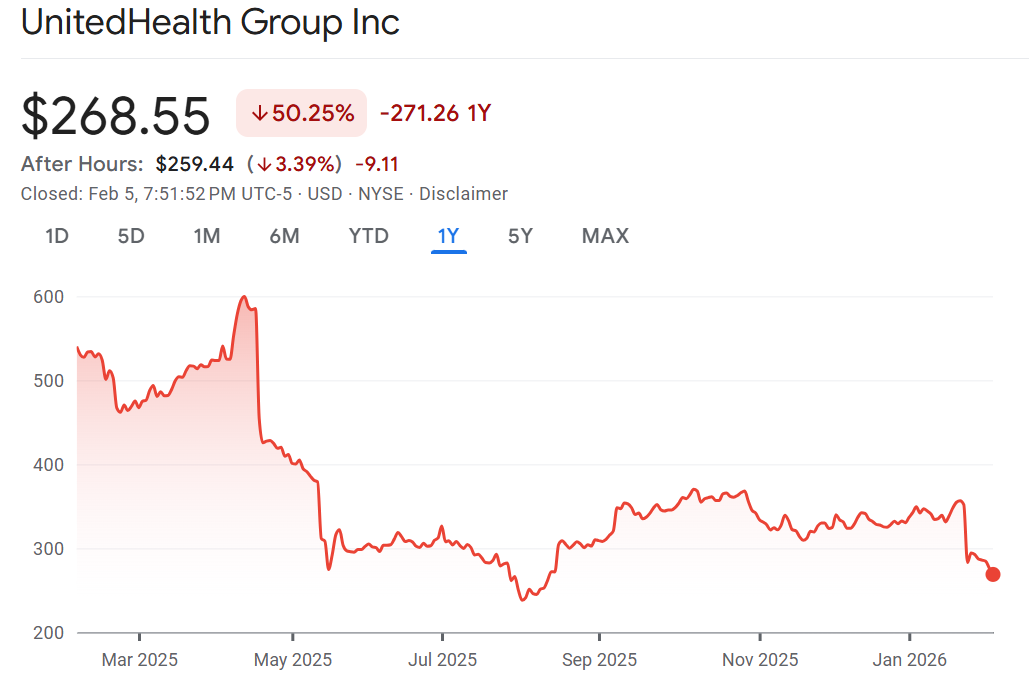The width and height of the screenshot is (1029, 685).
Task: Select the 1D time range tab
Action: 57,236
